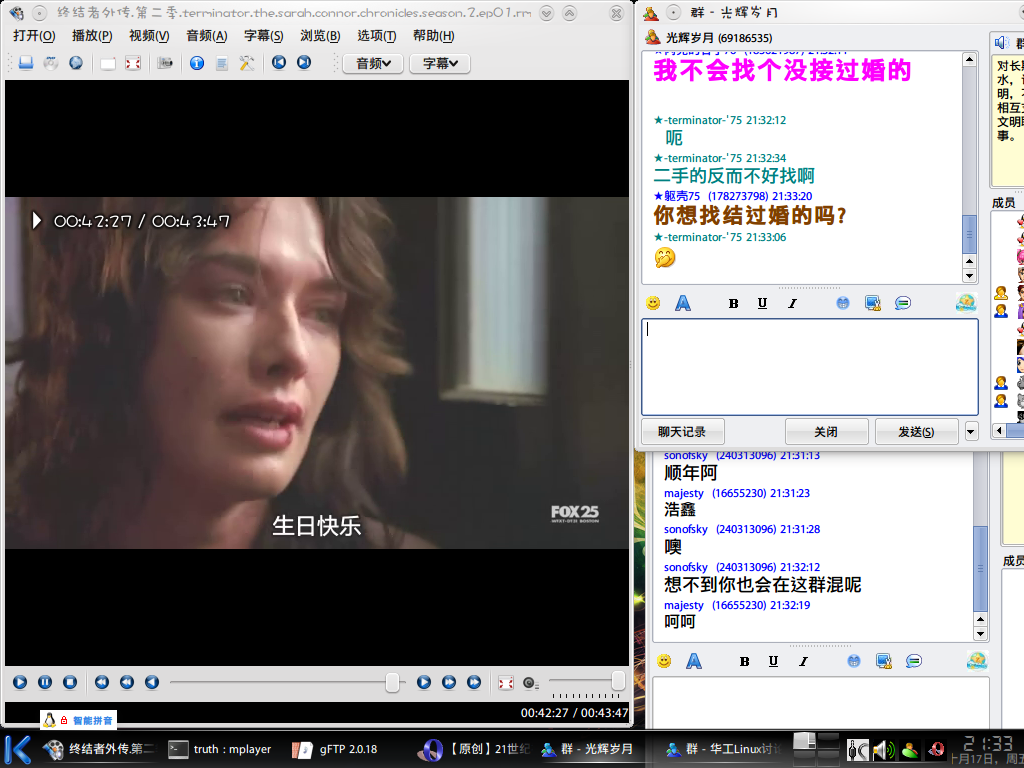
Task: Open preferences with the tools icon
Action: (246, 63)
